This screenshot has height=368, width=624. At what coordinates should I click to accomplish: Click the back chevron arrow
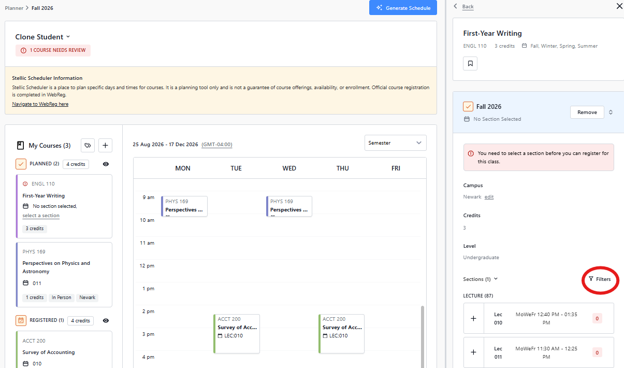click(x=455, y=6)
